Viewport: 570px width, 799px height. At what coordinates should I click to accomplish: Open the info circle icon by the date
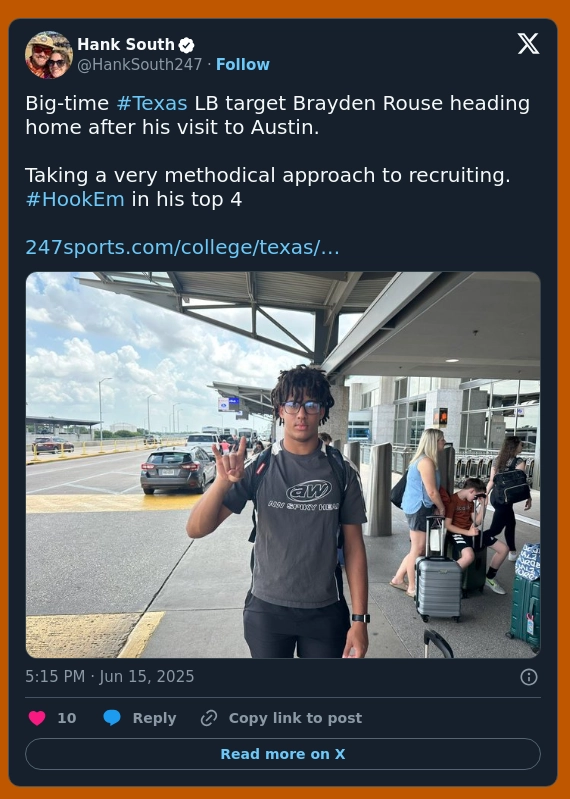click(x=529, y=677)
